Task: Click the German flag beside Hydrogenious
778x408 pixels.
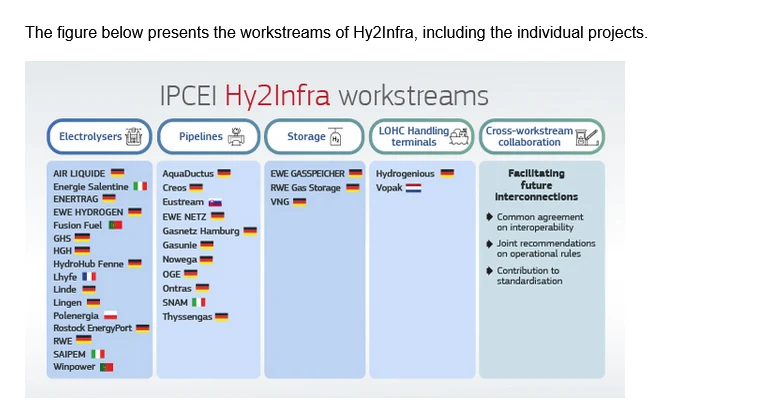Action: tap(446, 174)
